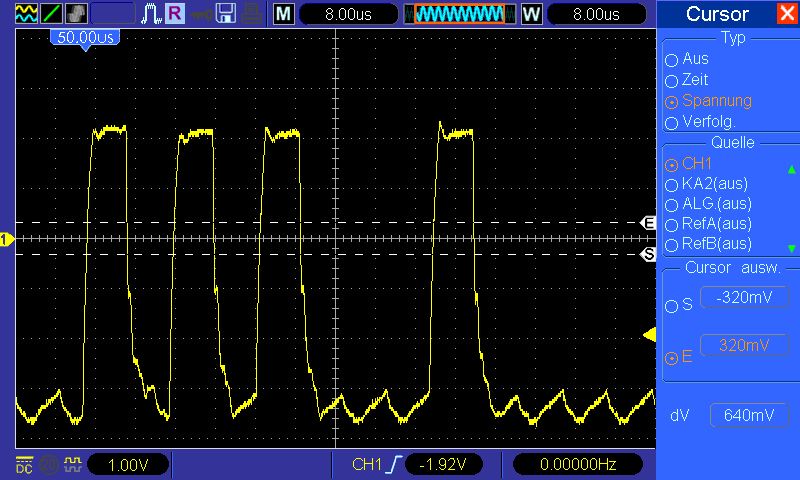
Task: Select the S cursor radio button
Action: (671, 306)
